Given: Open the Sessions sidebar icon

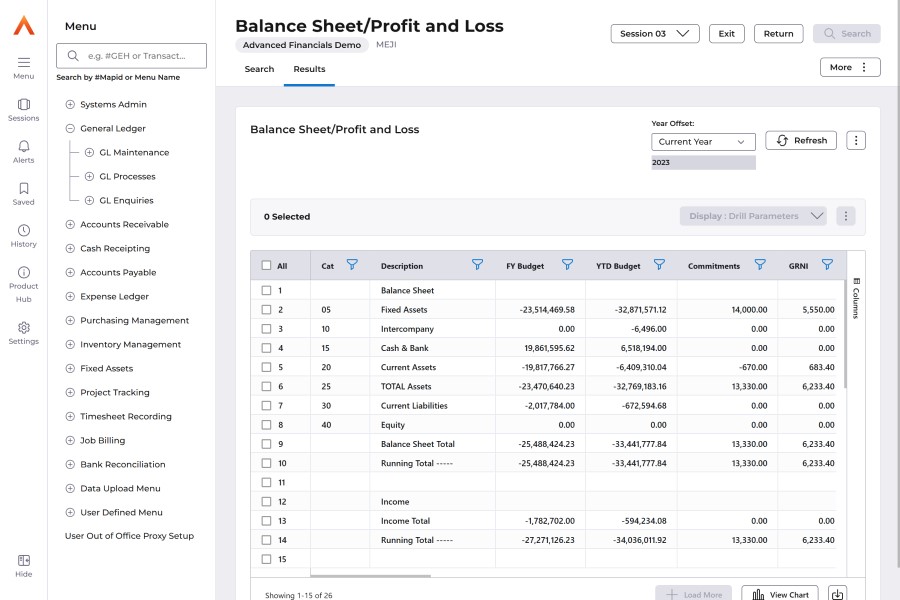Looking at the screenshot, I should coord(24,104).
